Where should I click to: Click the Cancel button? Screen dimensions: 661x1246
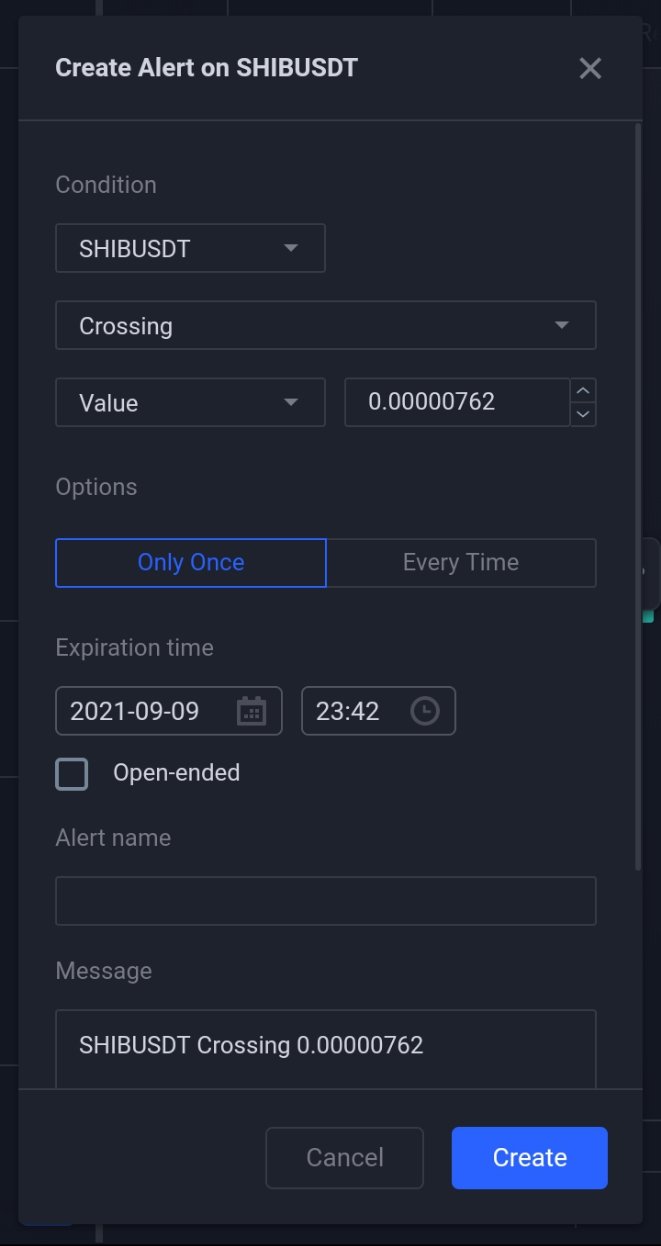tap(345, 1158)
